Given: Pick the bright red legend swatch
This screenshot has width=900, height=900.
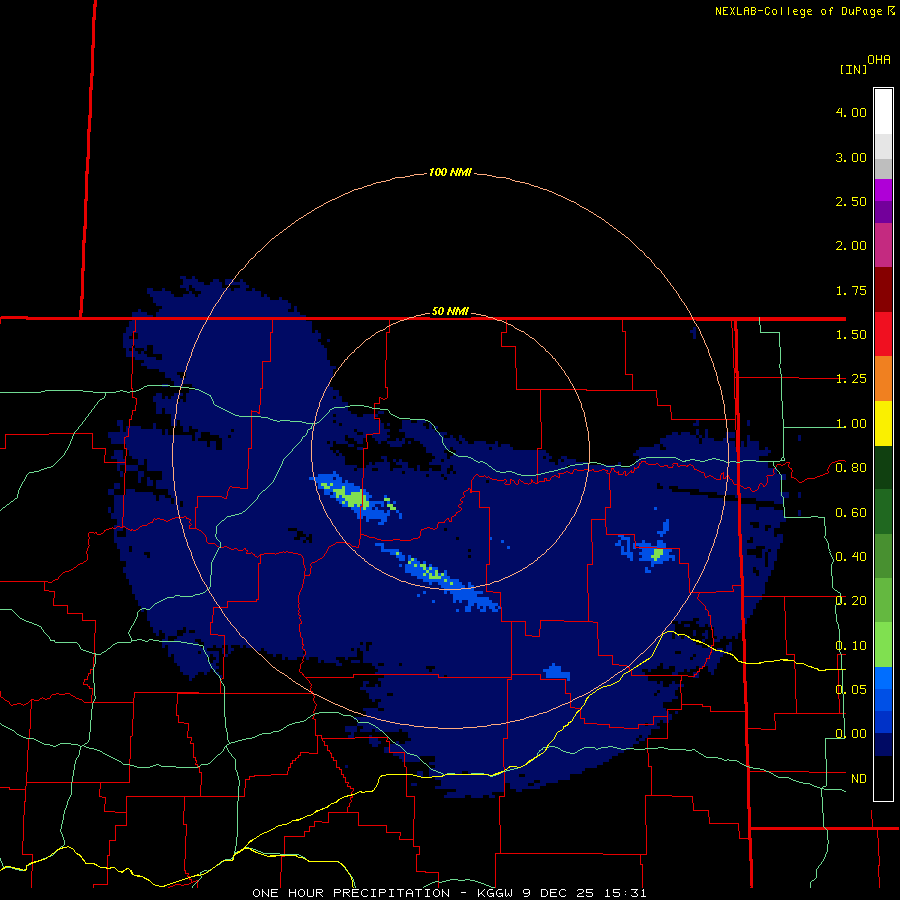Looking at the screenshot, I should click(x=883, y=334).
